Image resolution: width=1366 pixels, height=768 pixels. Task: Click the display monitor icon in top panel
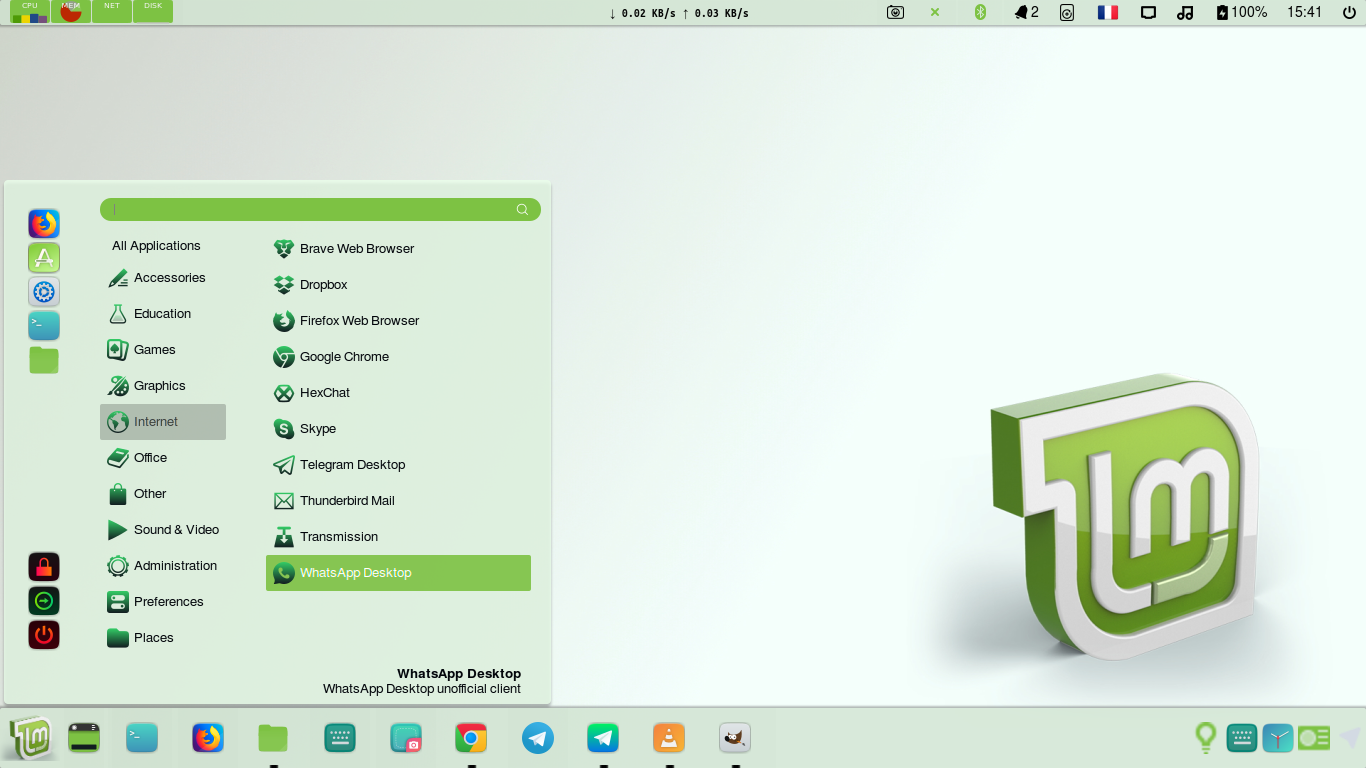pyautogui.click(x=1148, y=12)
